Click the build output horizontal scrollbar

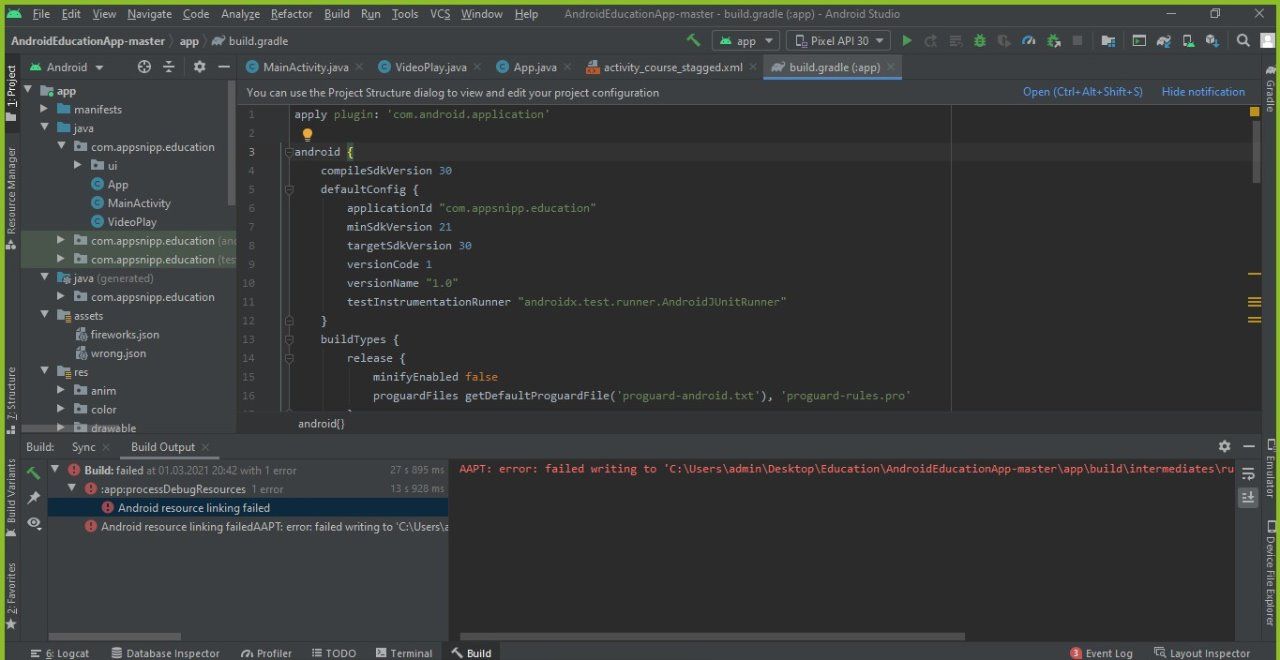(x=710, y=636)
